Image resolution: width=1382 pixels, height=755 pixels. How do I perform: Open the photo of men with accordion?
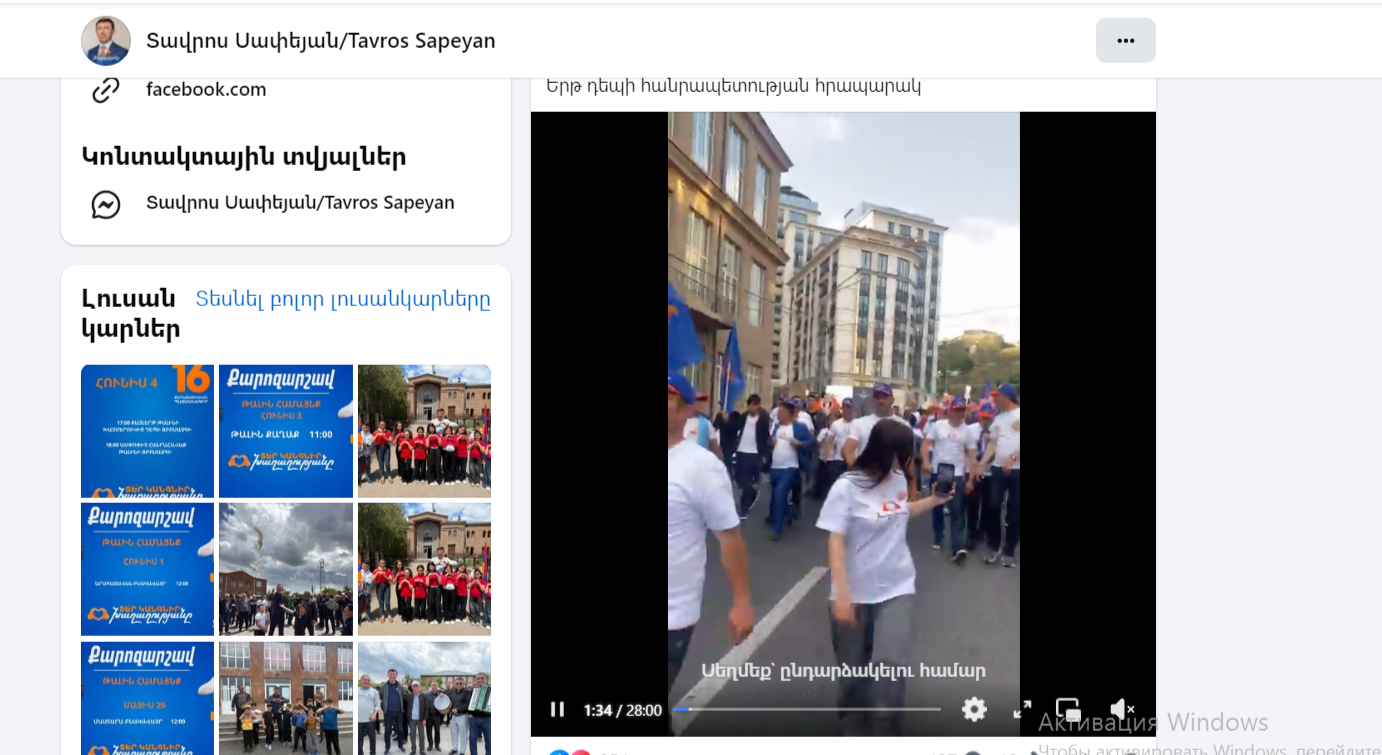click(x=424, y=698)
